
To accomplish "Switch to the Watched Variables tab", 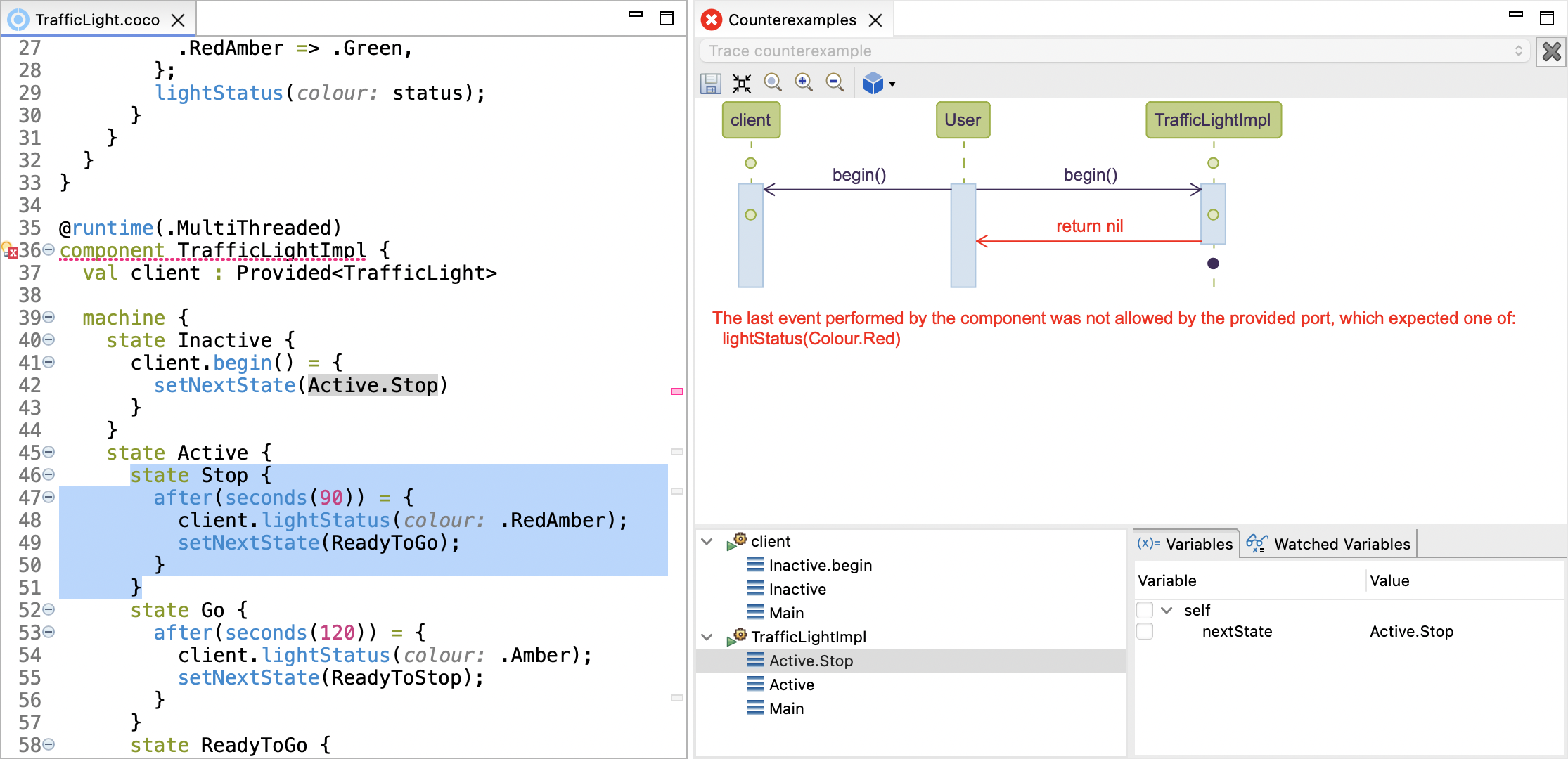I will [1328, 544].
